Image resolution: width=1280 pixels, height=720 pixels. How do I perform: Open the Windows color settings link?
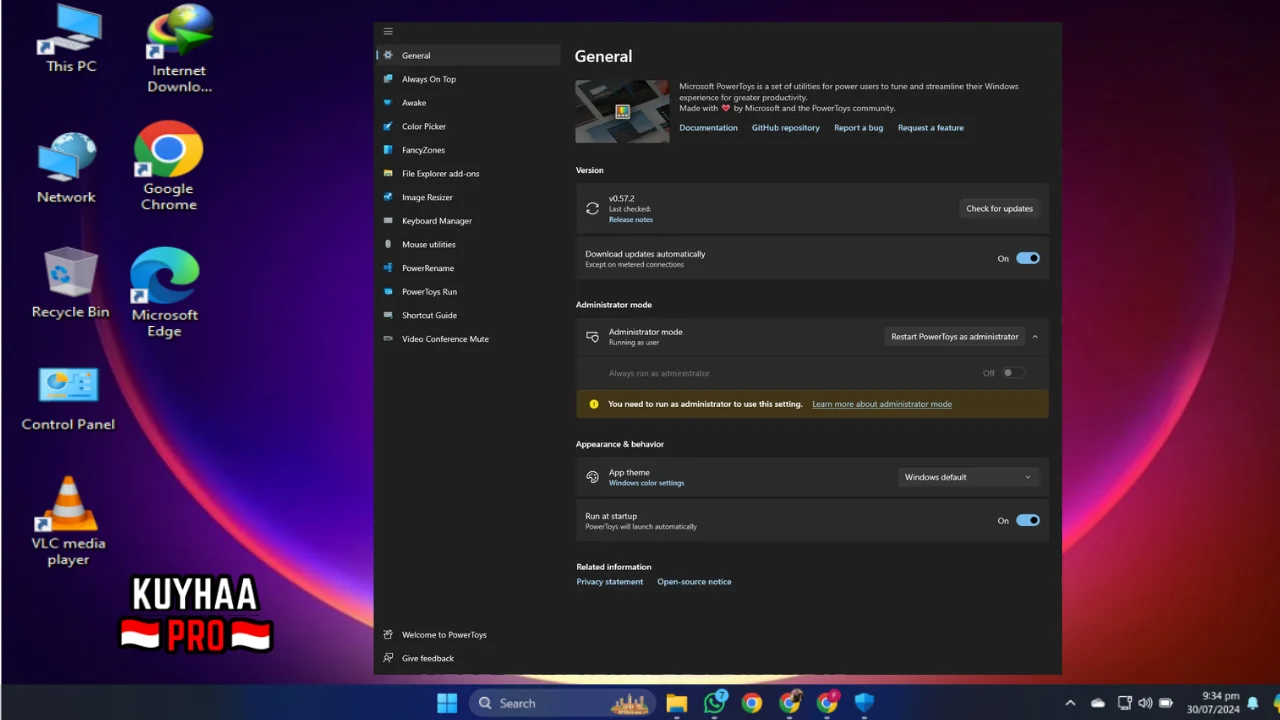click(x=647, y=483)
